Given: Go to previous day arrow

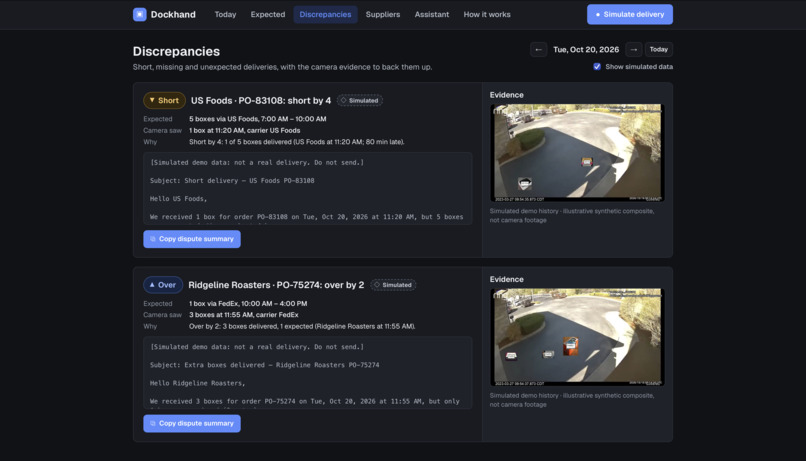Looking at the screenshot, I should coord(538,49).
